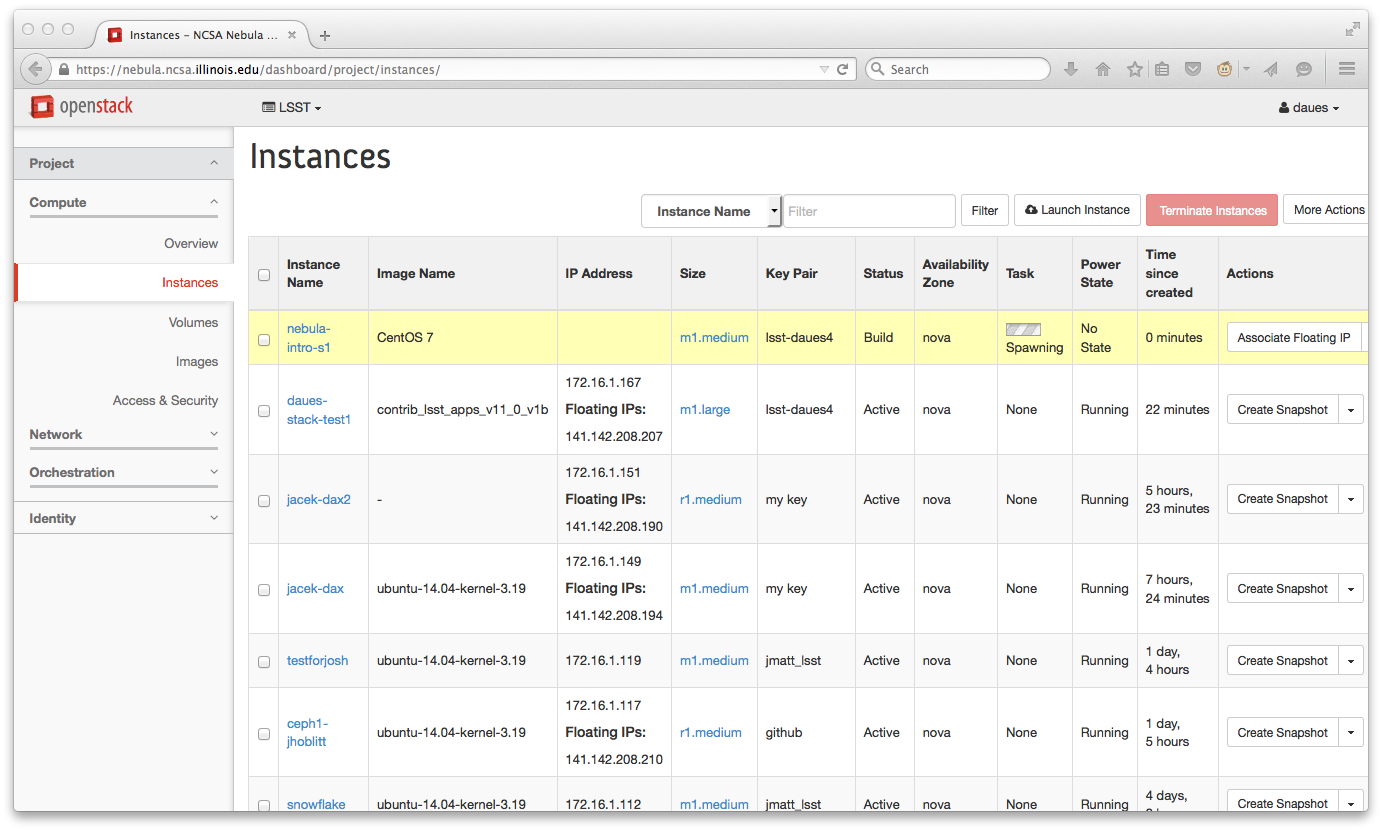Open the URL history dropdown arrow
The height and width of the screenshot is (831, 1382).
tap(824, 70)
